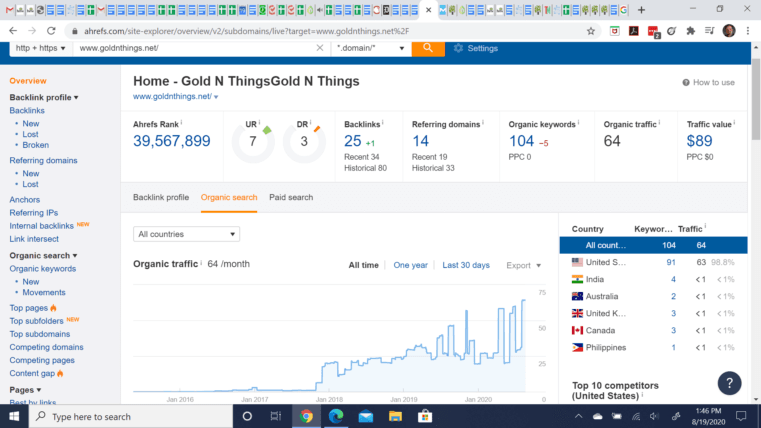Click the info icon beside Organic traffic metric

point(659,122)
